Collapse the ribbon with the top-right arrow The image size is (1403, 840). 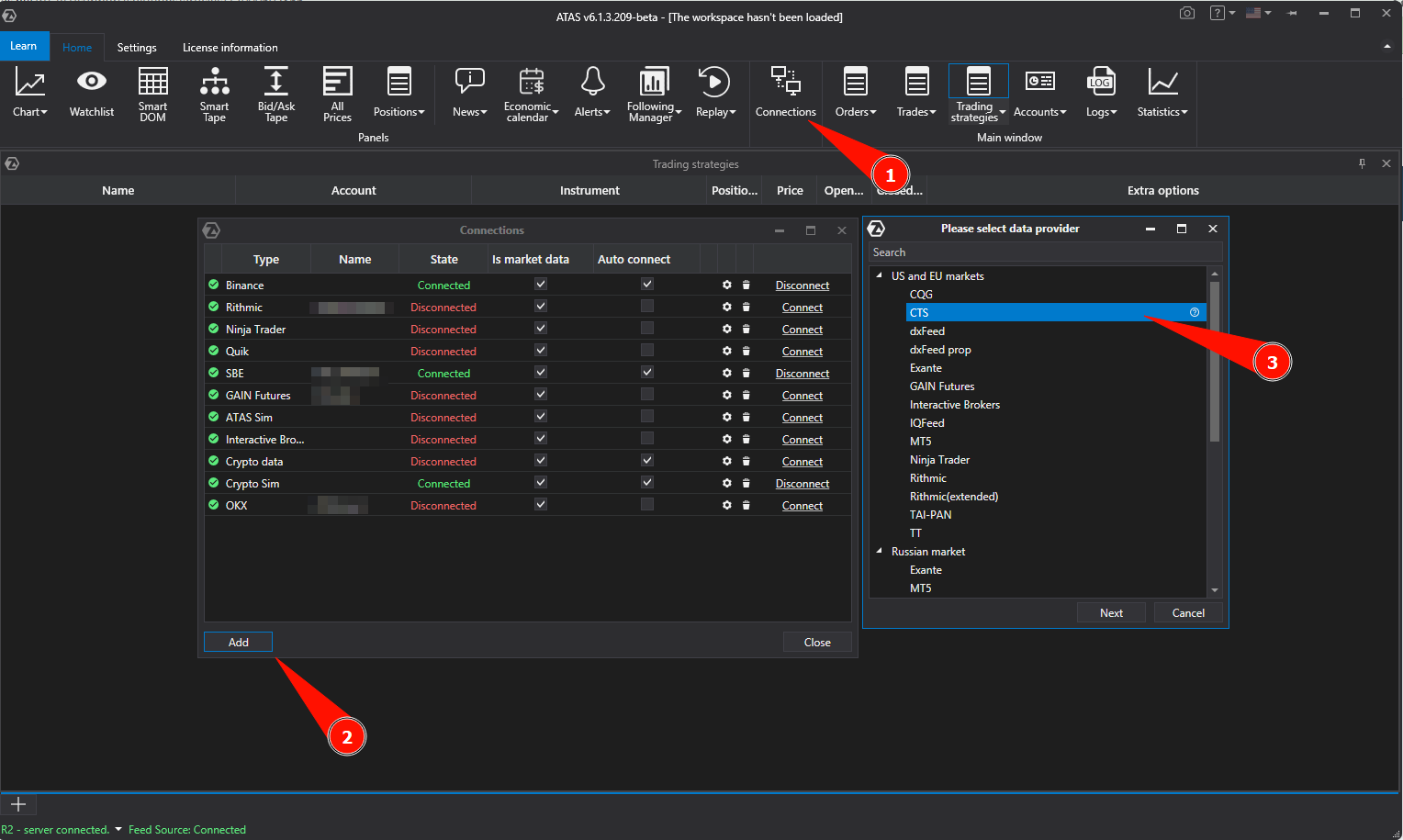pos(1386,47)
